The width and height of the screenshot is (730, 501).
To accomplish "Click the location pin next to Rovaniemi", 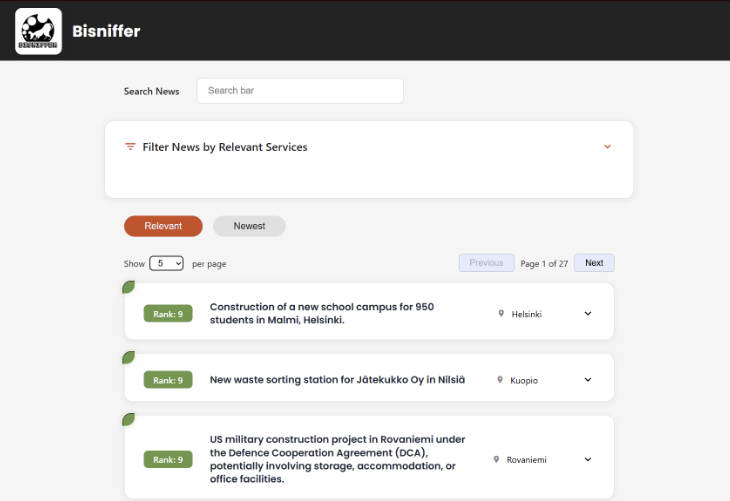I will (496, 459).
